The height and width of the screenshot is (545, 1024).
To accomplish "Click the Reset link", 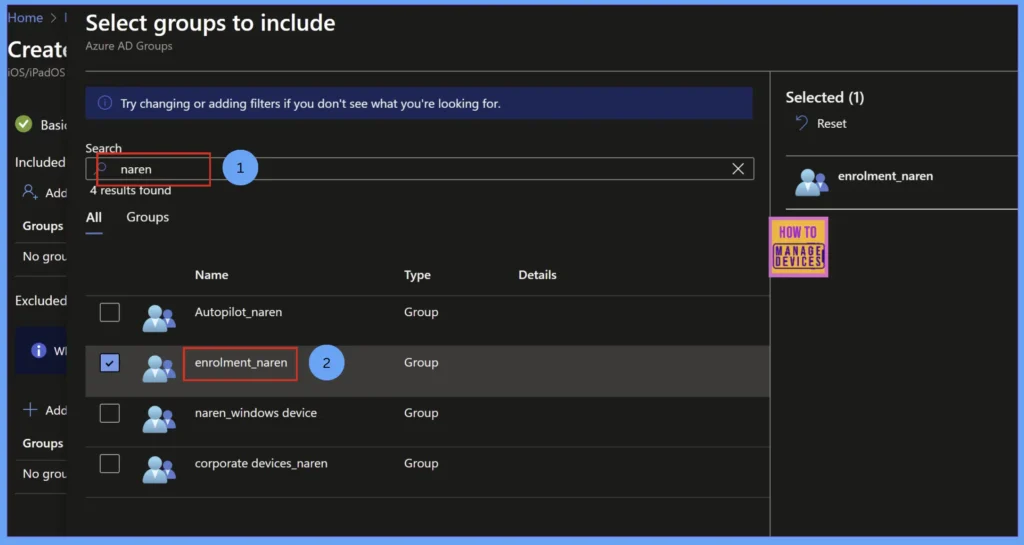I will (831, 123).
